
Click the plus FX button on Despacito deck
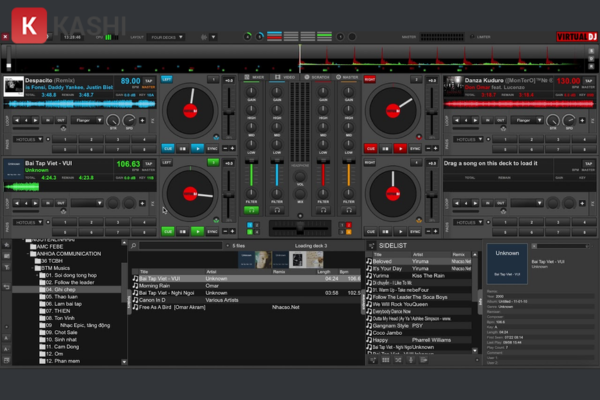tap(142, 120)
